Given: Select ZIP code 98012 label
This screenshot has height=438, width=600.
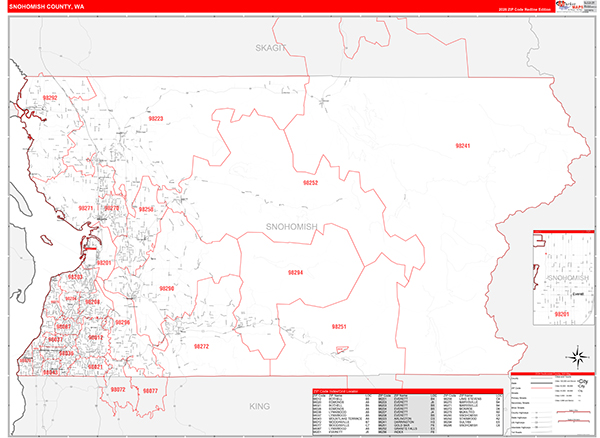Looking at the screenshot, I should 96,337.
